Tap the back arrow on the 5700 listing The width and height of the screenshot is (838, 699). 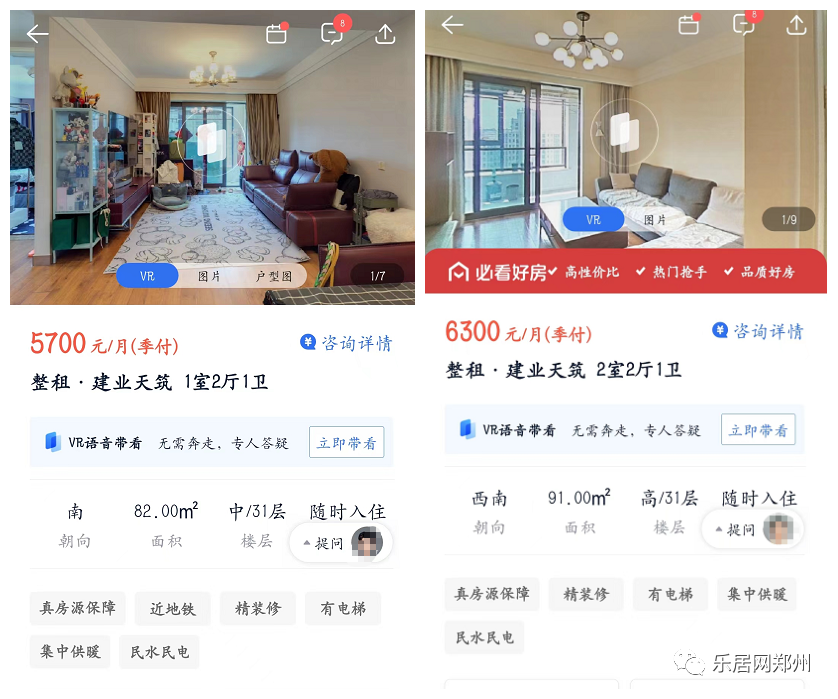point(37,34)
